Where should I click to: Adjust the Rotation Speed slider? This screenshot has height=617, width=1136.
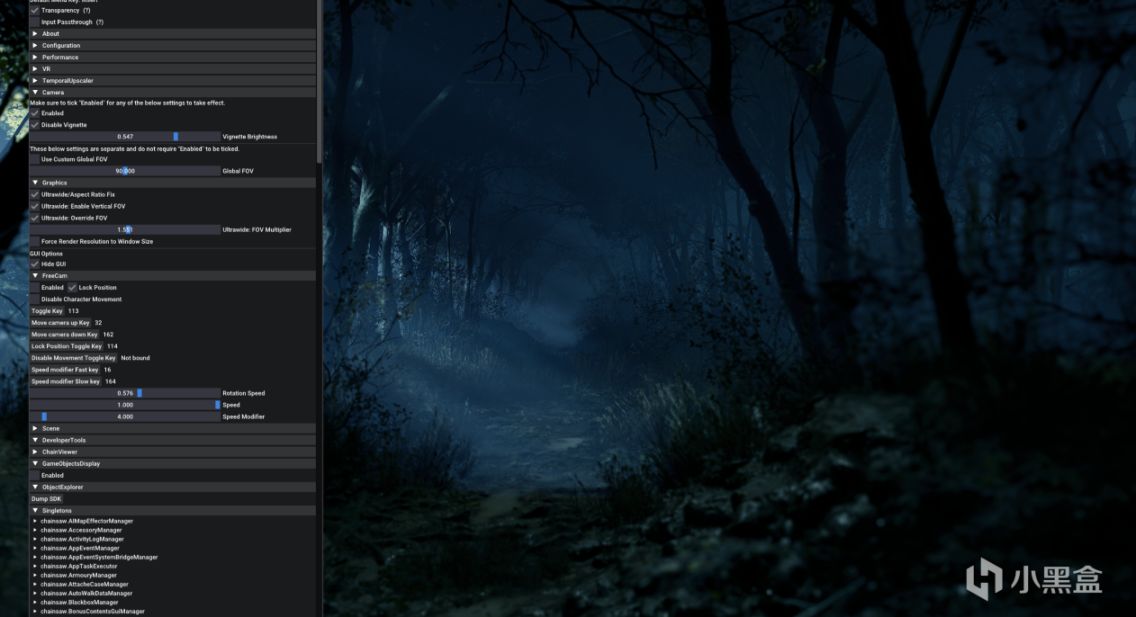125,393
